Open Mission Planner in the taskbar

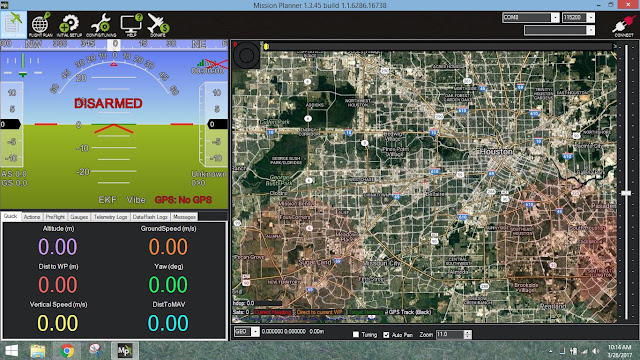(x=124, y=351)
